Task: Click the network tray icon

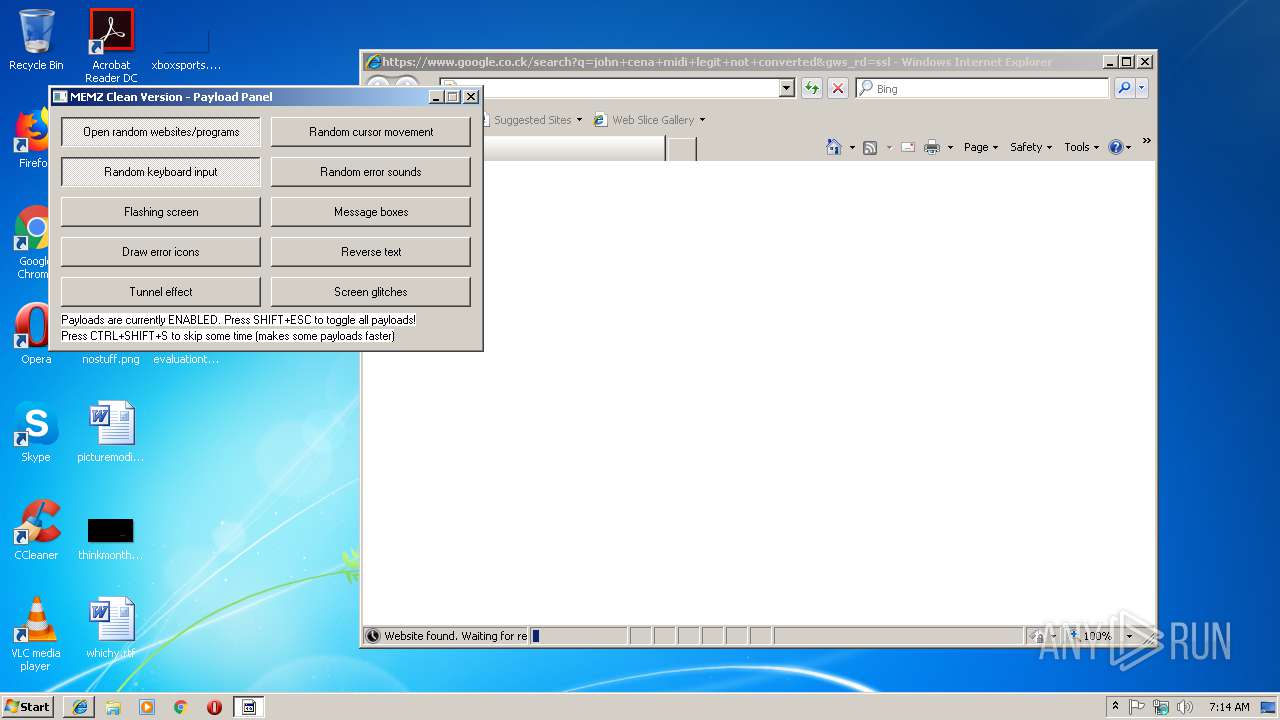Action: (1161, 707)
